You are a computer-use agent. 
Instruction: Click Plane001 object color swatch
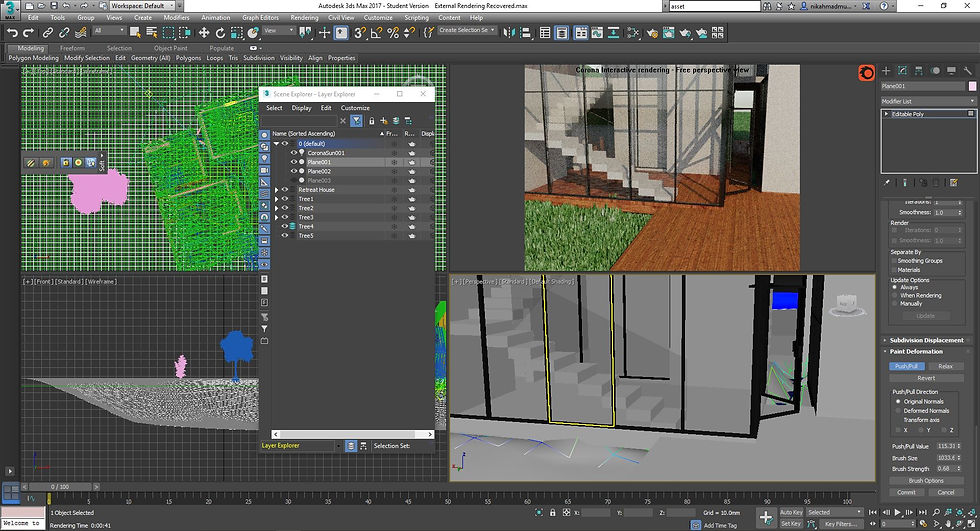[972, 86]
